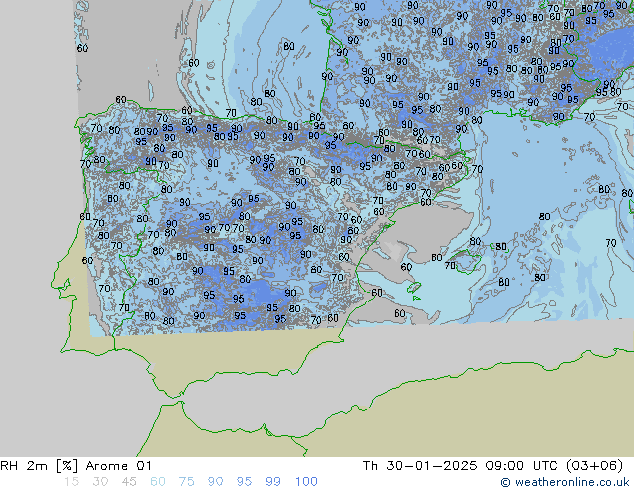Select the 100 legend value
The height and width of the screenshot is (490, 634).
click(306, 482)
